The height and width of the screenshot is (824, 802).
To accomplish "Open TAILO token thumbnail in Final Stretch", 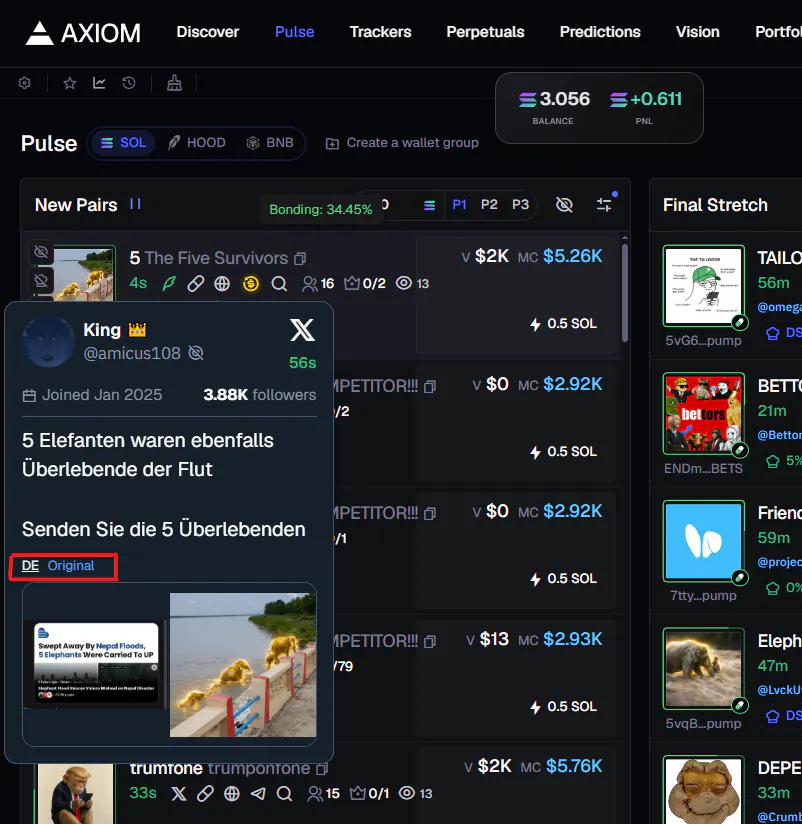I will click(x=703, y=286).
